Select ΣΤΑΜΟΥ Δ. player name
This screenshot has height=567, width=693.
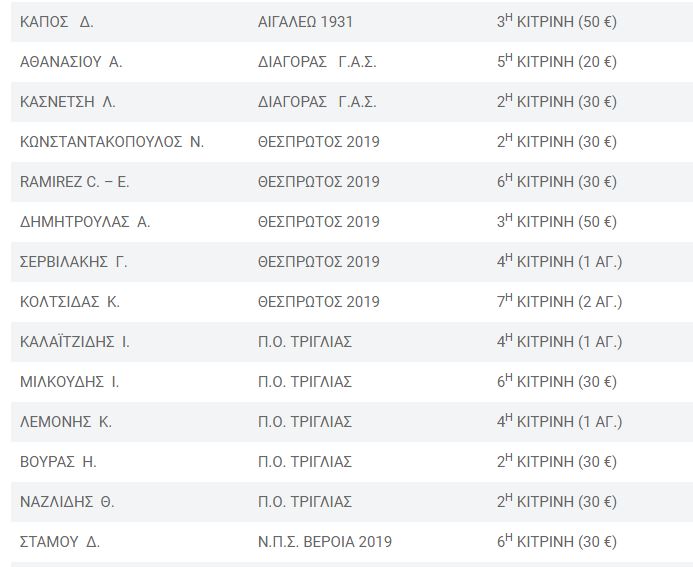coord(60,542)
